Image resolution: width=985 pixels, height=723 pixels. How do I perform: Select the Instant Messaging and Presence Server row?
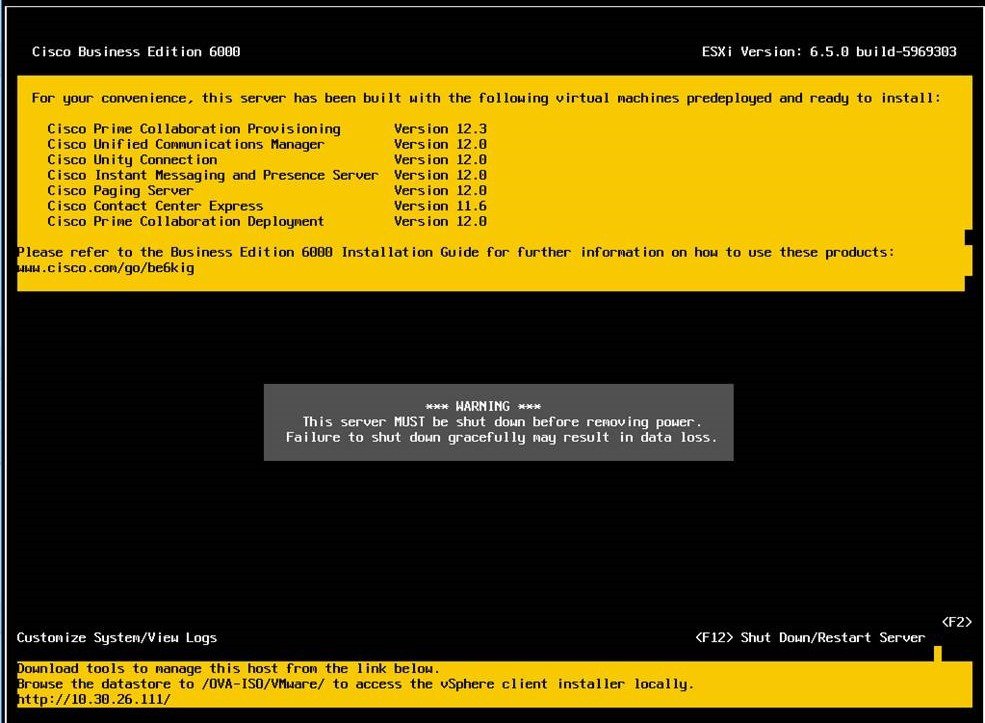[x=267, y=175]
